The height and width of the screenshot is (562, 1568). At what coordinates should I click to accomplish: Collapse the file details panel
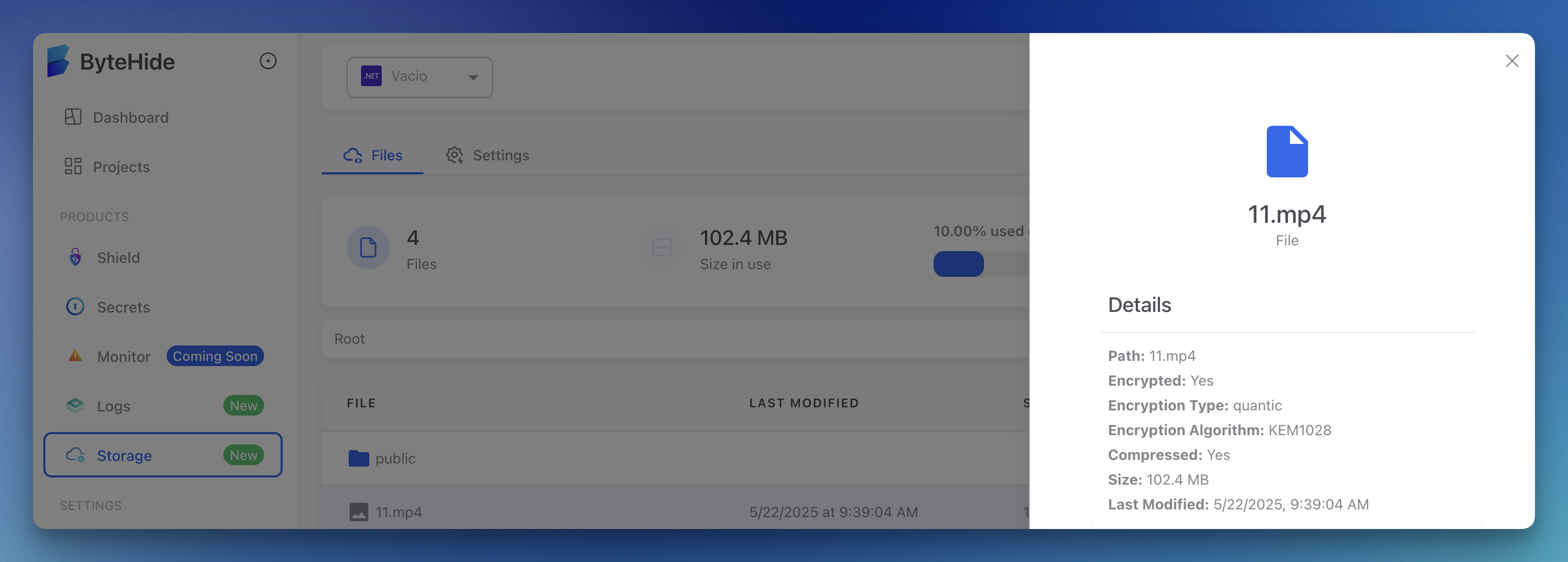coord(1512,61)
